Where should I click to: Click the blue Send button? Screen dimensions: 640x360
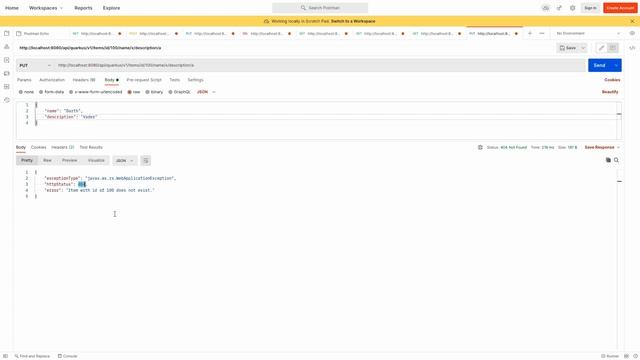pos(599,65)
